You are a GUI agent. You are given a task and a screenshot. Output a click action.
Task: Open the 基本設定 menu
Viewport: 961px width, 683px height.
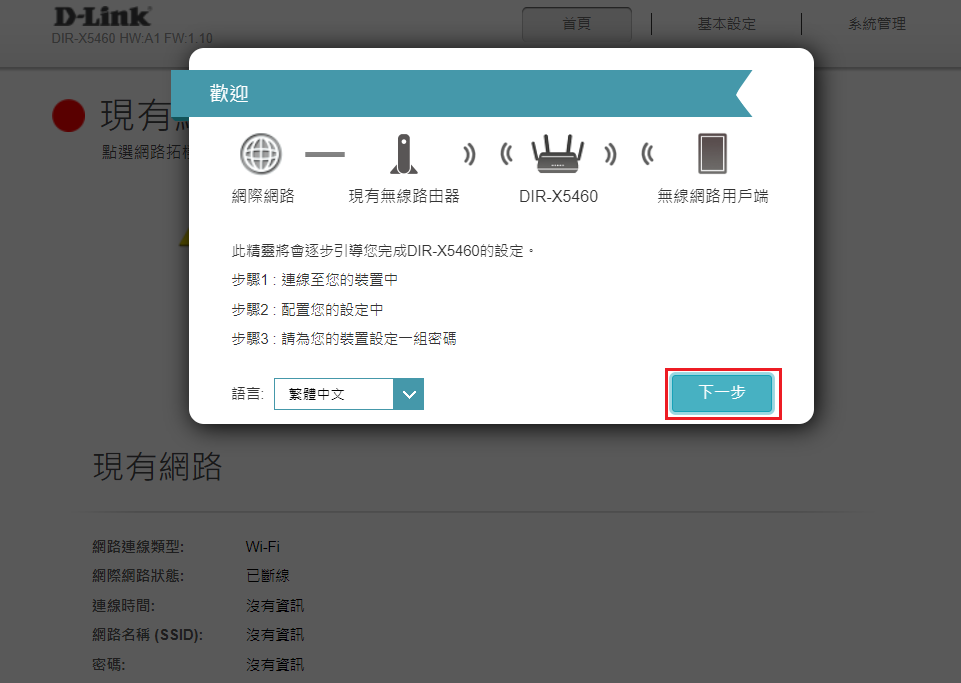pyautogui.click(x=726, y=24)
